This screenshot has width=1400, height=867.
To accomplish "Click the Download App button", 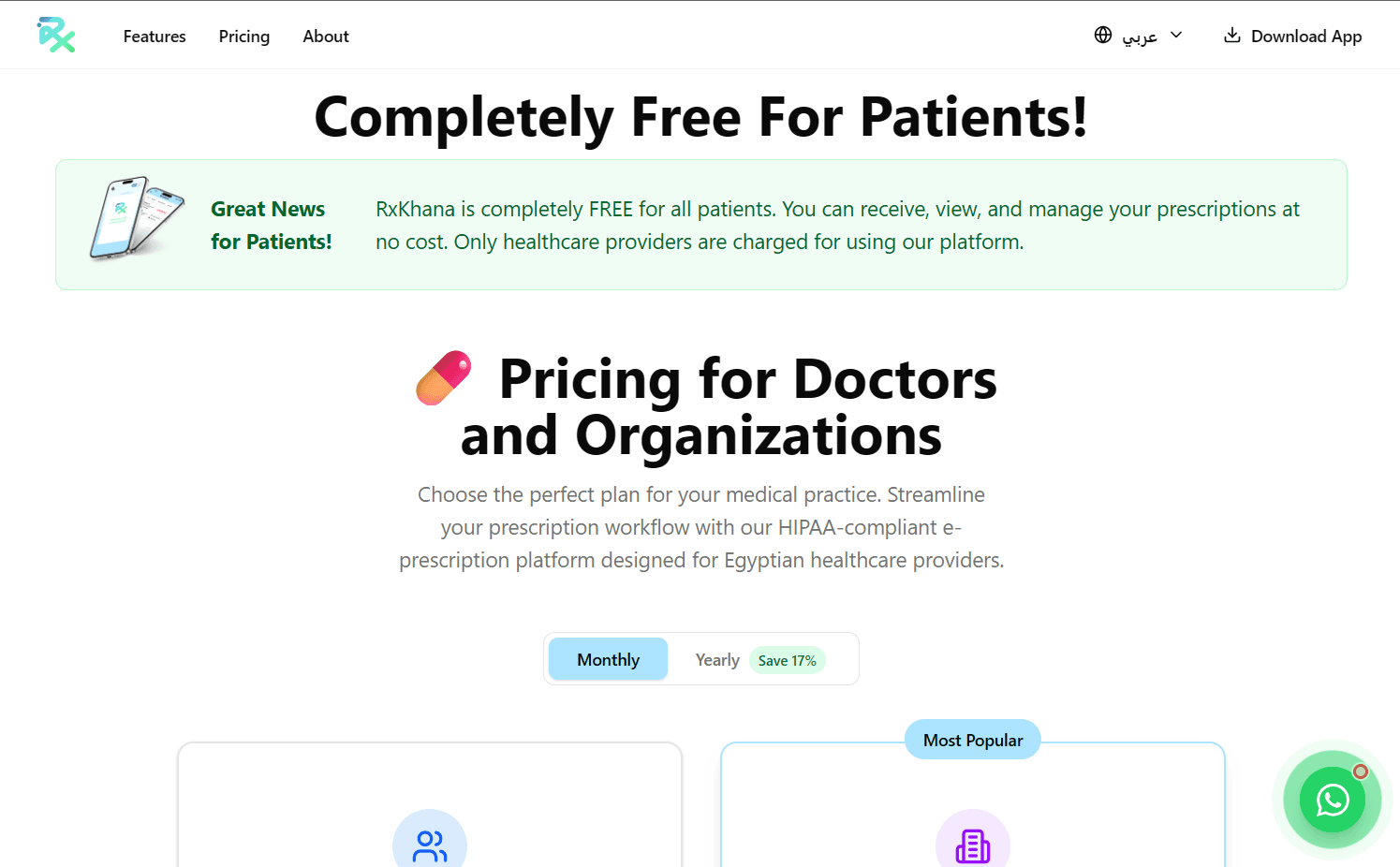I will (1305, 37).
